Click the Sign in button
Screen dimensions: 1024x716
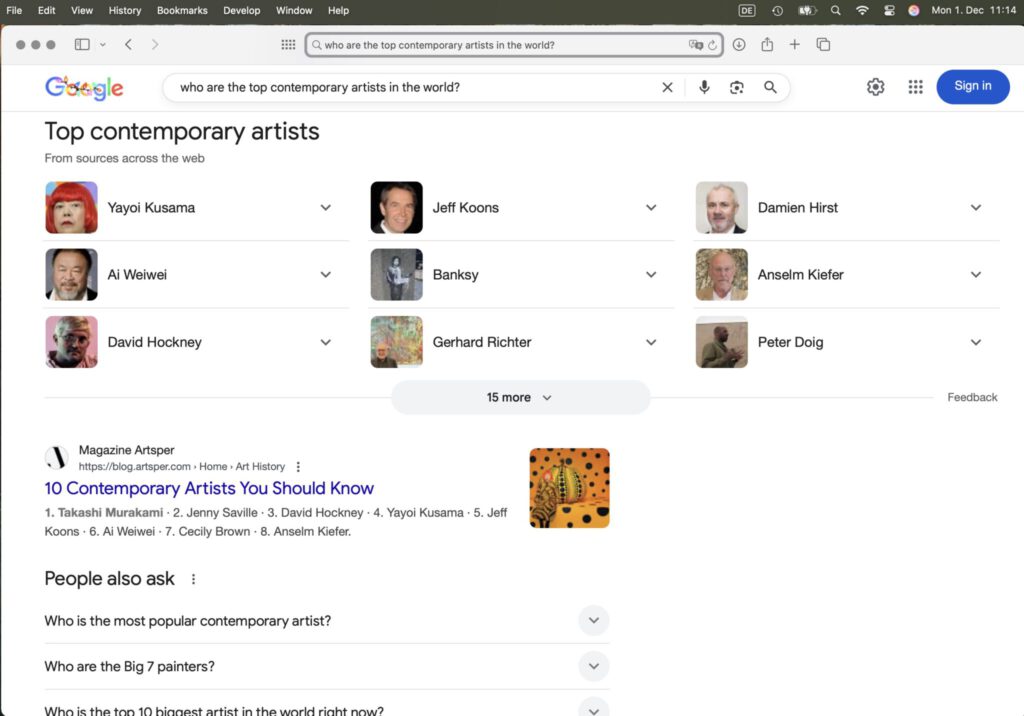point(972,86)
